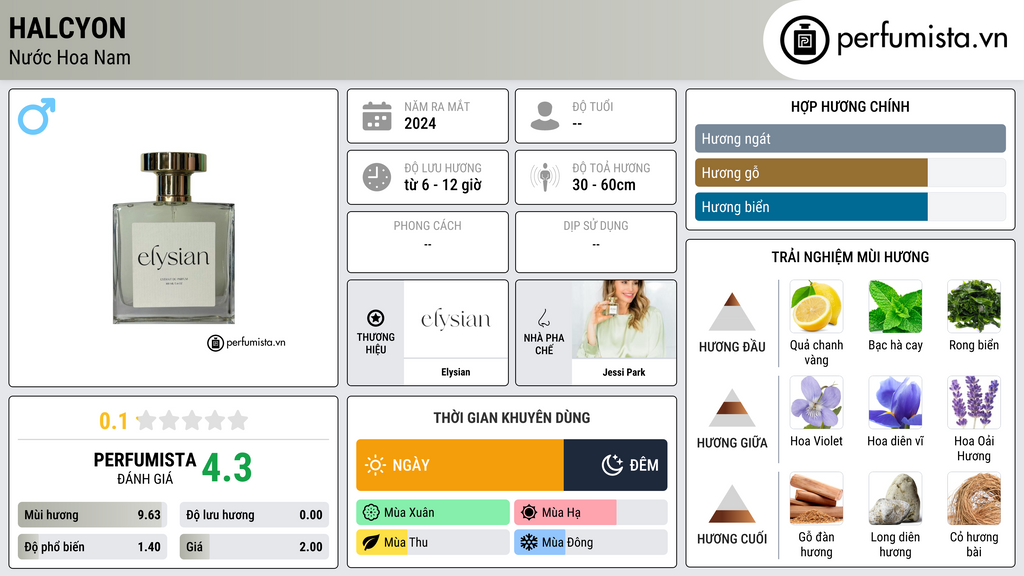
Task: Click the Nước Hoa Nam subtitle
Action: [70, 57]
